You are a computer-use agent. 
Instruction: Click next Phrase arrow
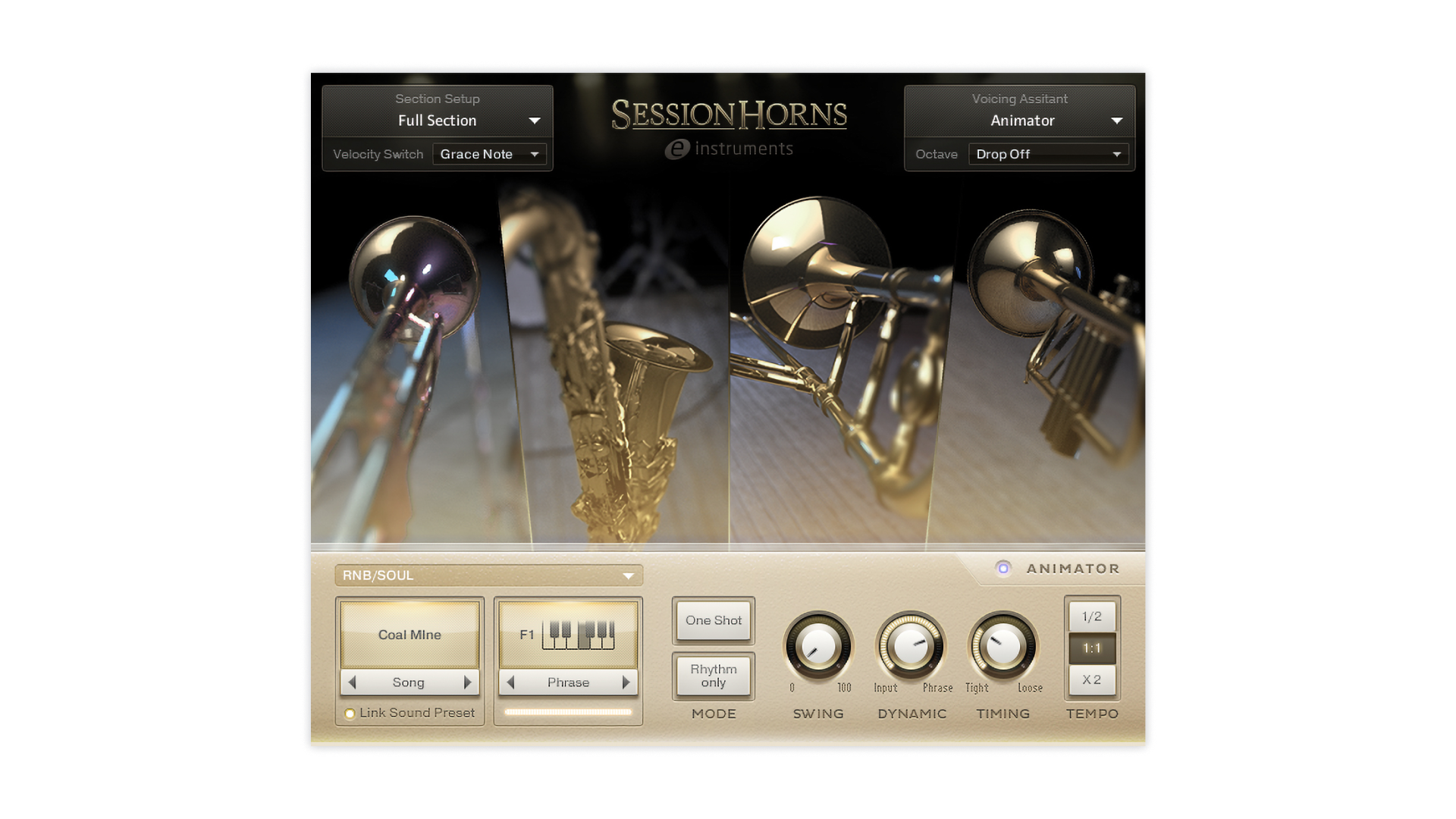coord(626,682)
